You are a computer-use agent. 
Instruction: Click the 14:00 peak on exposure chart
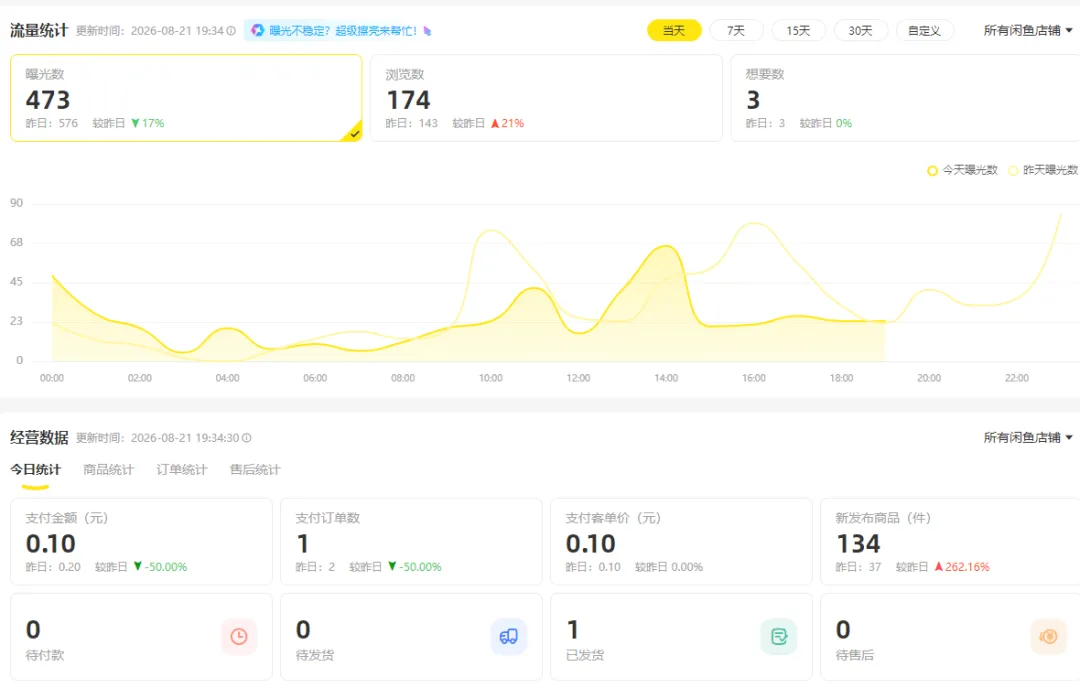pyautogui.click(x=665, y=246)
